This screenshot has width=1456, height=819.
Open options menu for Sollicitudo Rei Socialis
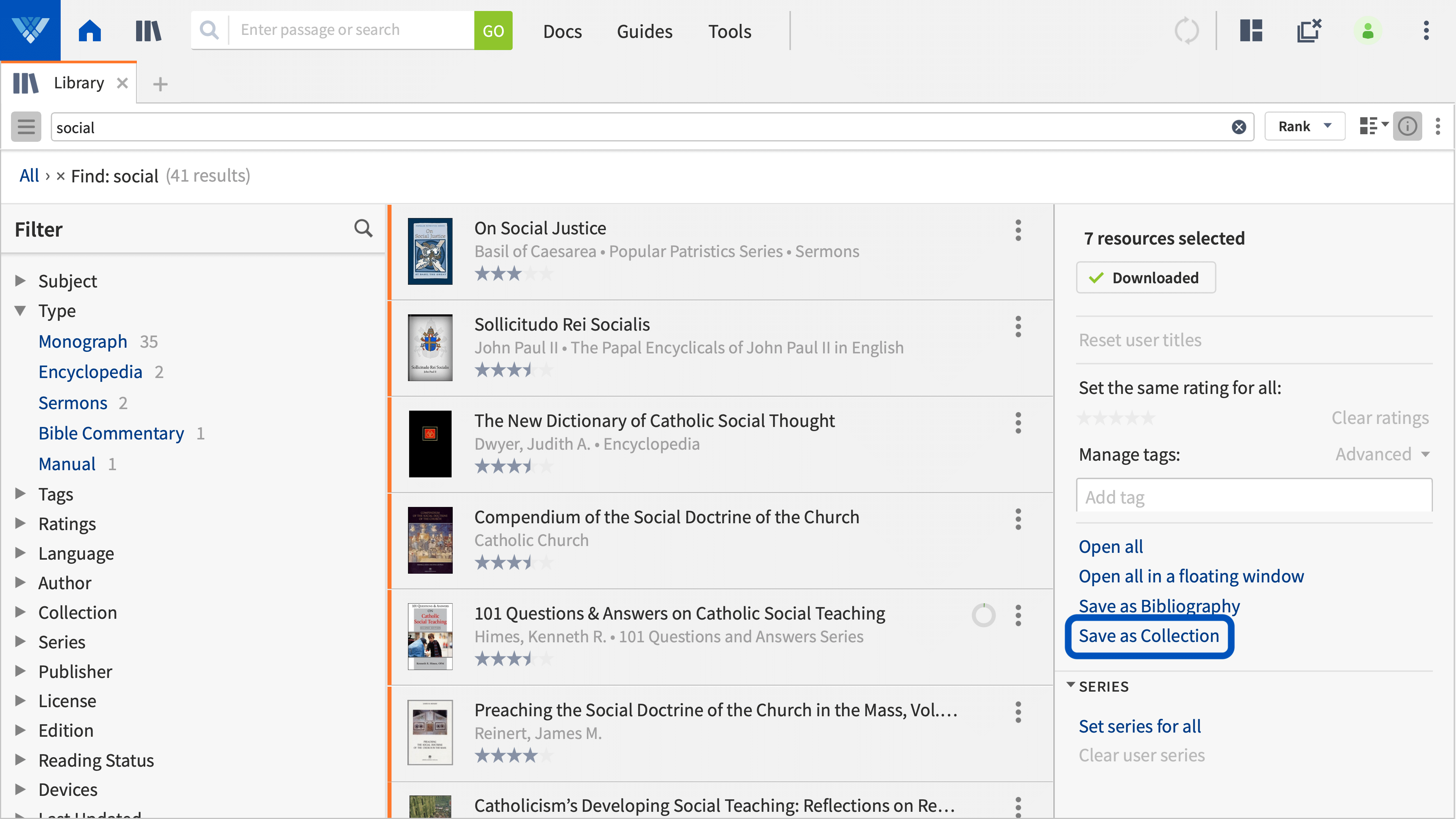(x=1018, y=326)
